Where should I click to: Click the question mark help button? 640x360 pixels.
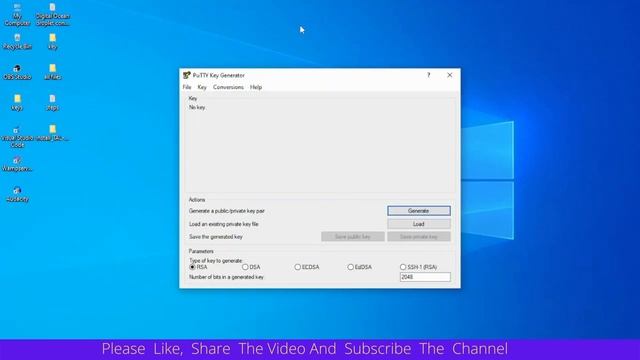[429, 75]
